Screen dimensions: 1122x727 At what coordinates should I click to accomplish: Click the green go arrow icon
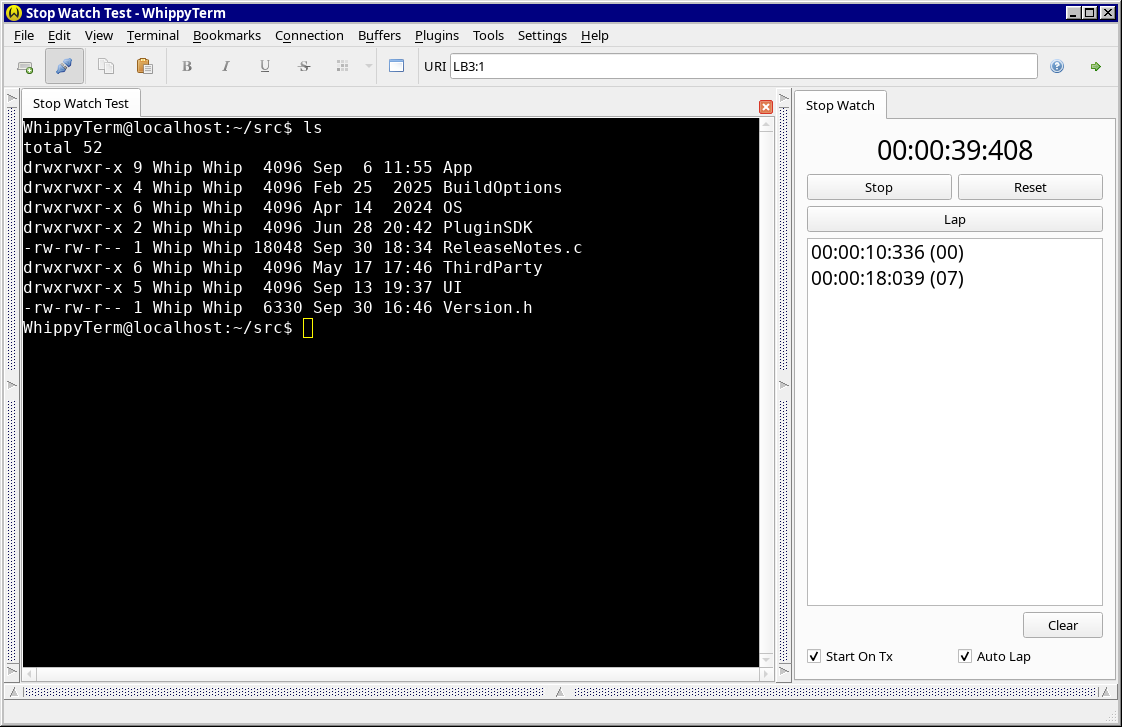[x=1095, y=67]
